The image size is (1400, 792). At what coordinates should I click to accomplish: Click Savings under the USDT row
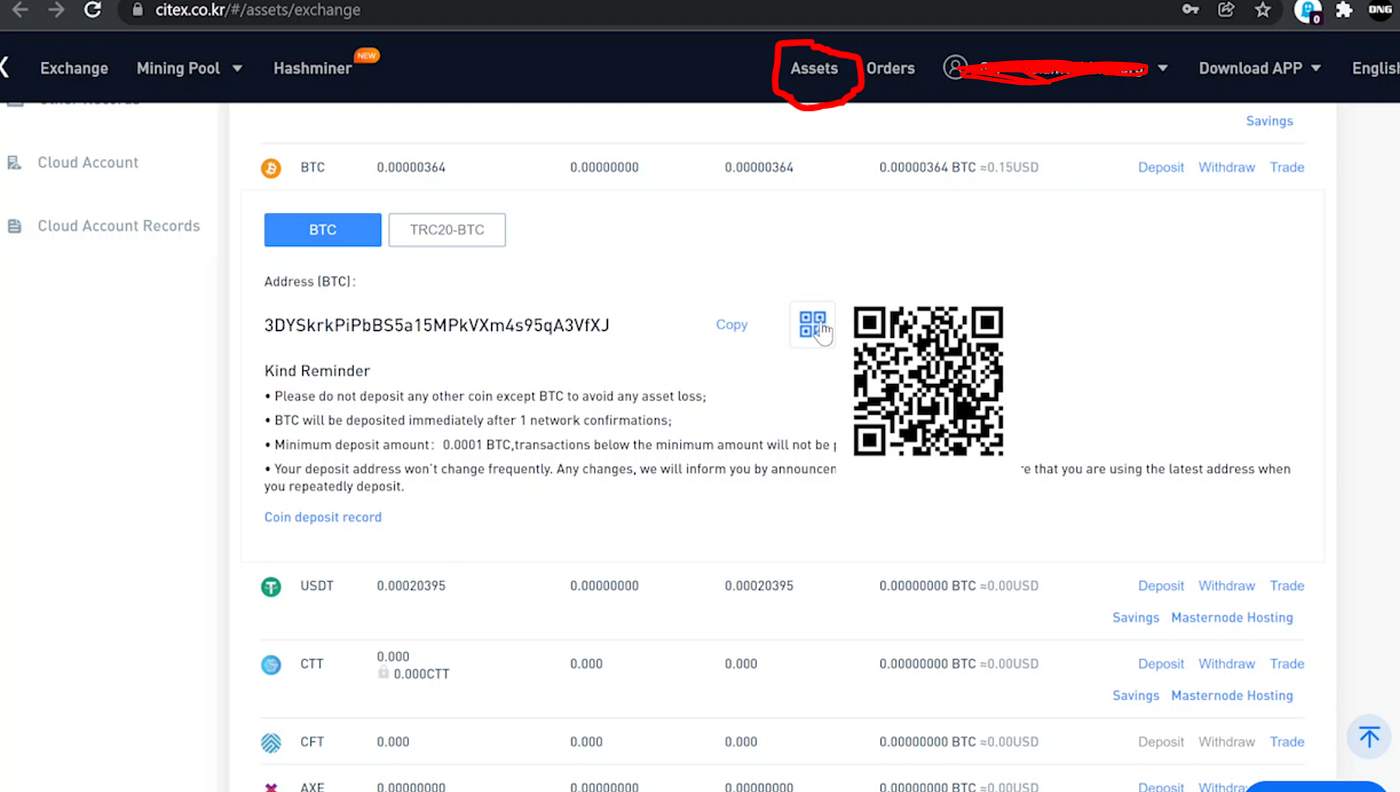click(1136, 618)
